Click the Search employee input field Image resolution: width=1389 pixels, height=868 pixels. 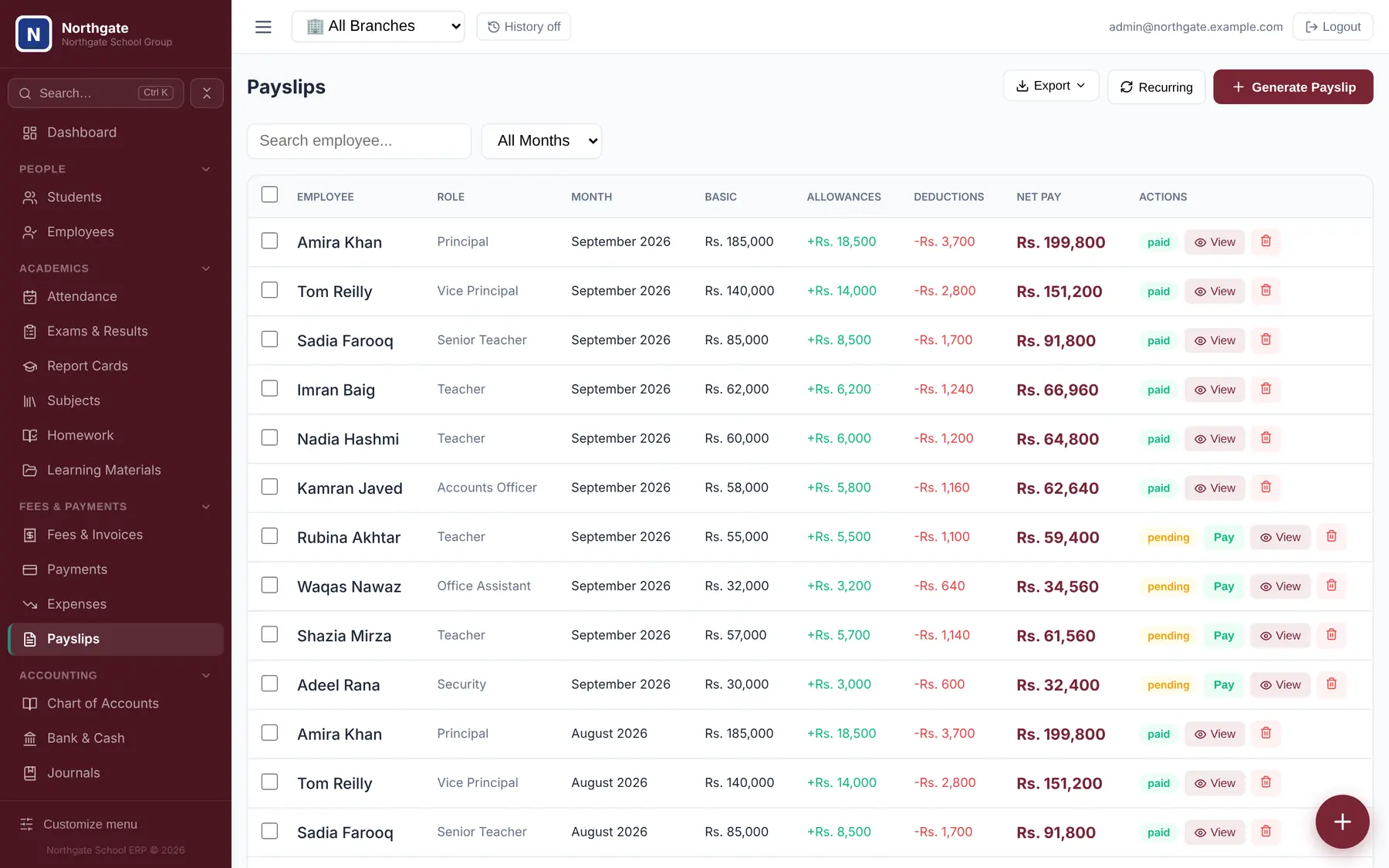click(x=359, y=141)
